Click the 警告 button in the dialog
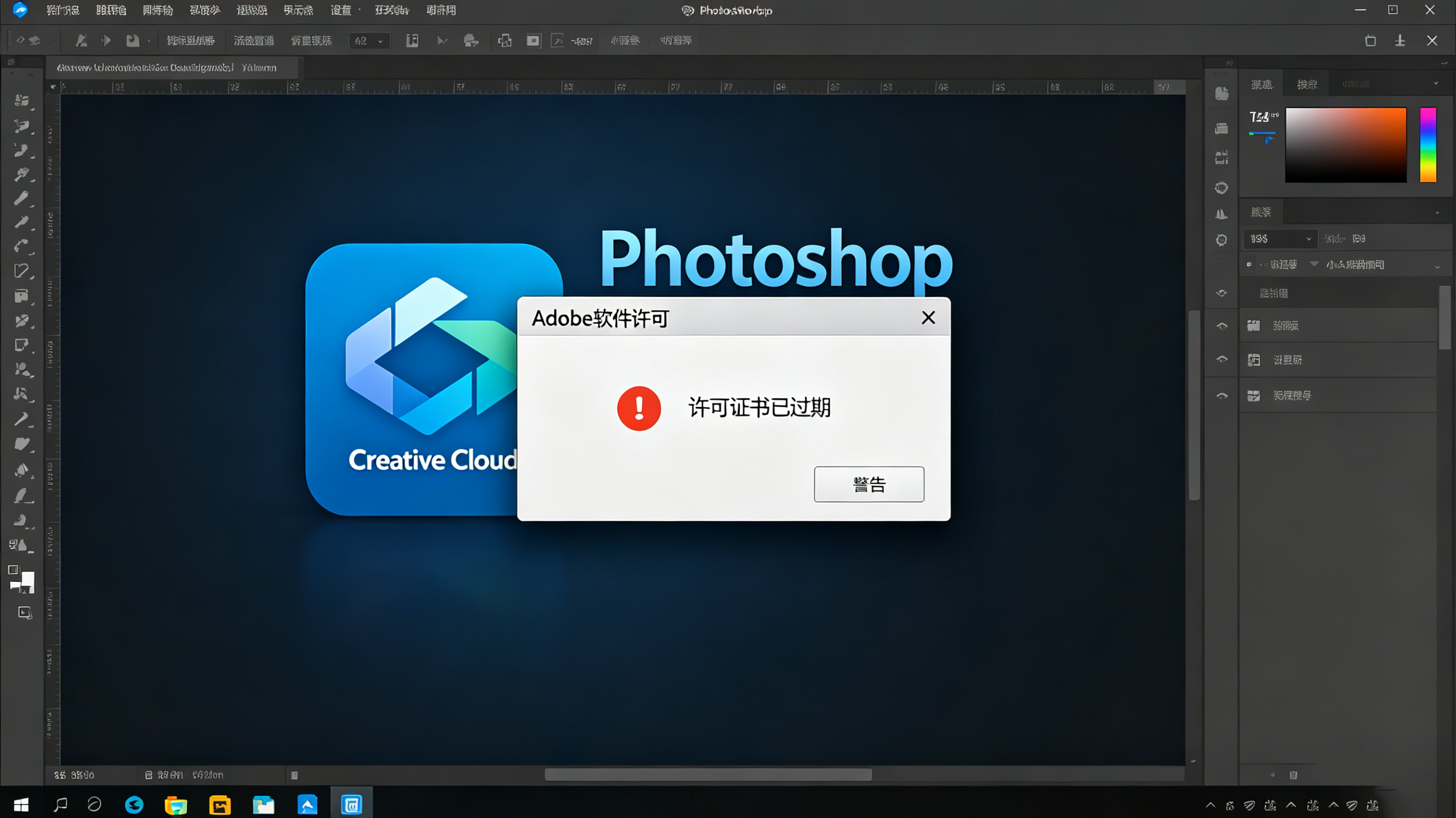 (869, 484)
